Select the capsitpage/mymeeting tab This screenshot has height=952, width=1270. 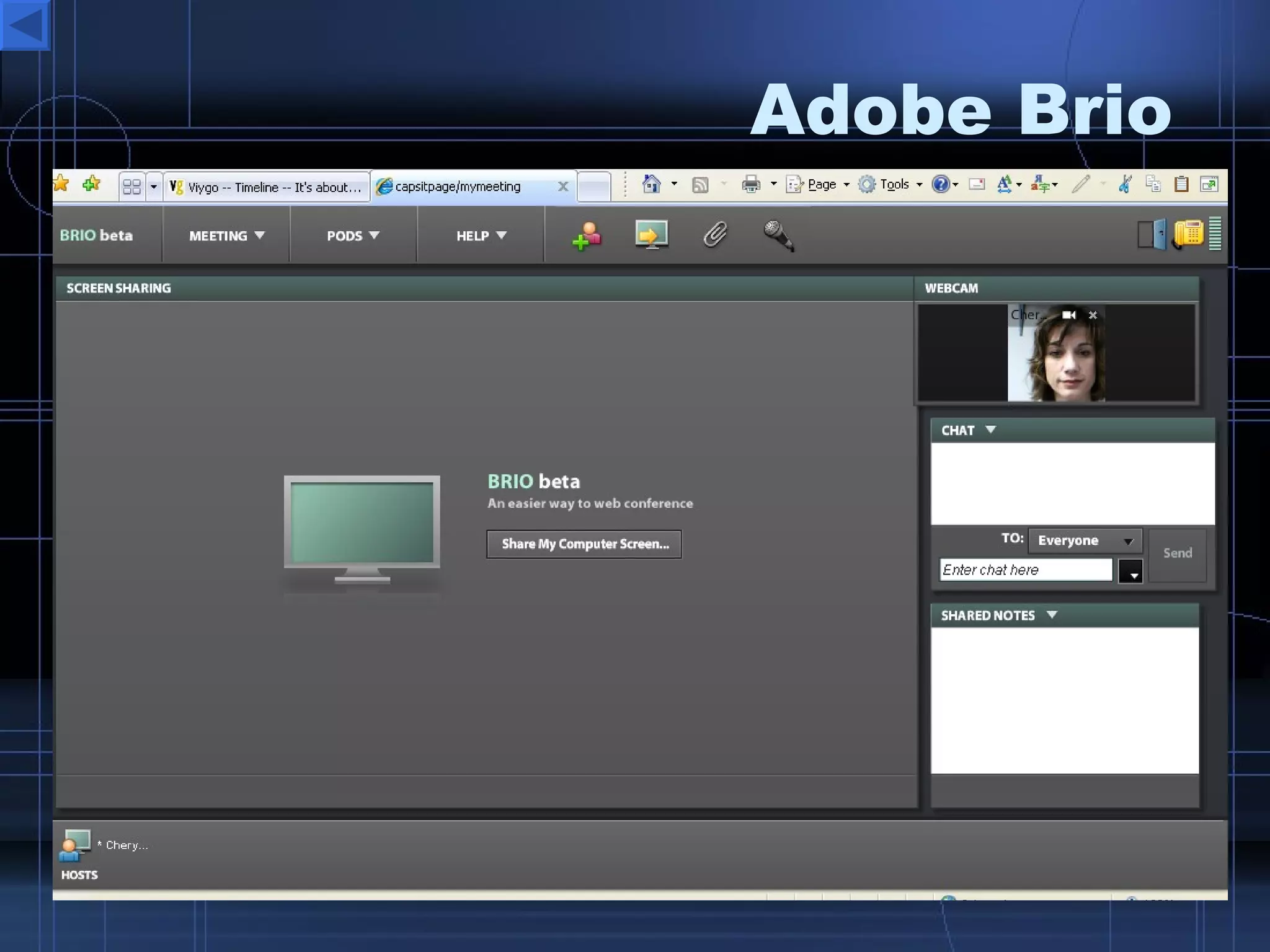pyautogui.click(x=459, y=187)
